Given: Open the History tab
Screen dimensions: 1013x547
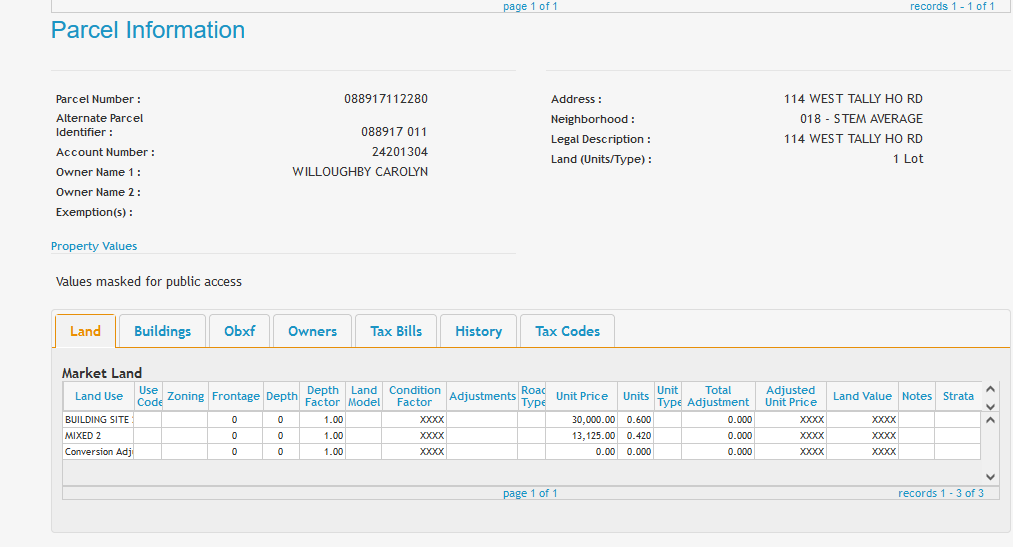Looking at the screenshot, I should point(479,331).
